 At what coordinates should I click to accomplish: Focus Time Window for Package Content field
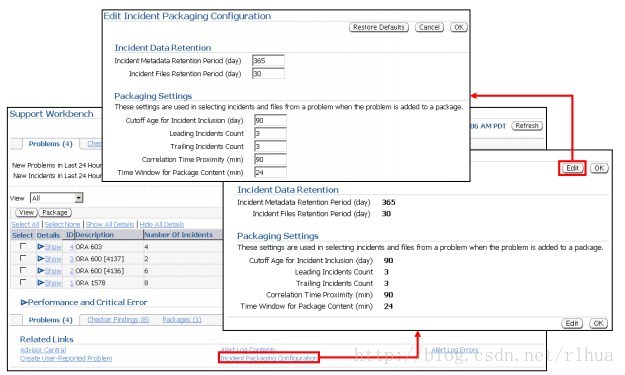coord(270,173)
